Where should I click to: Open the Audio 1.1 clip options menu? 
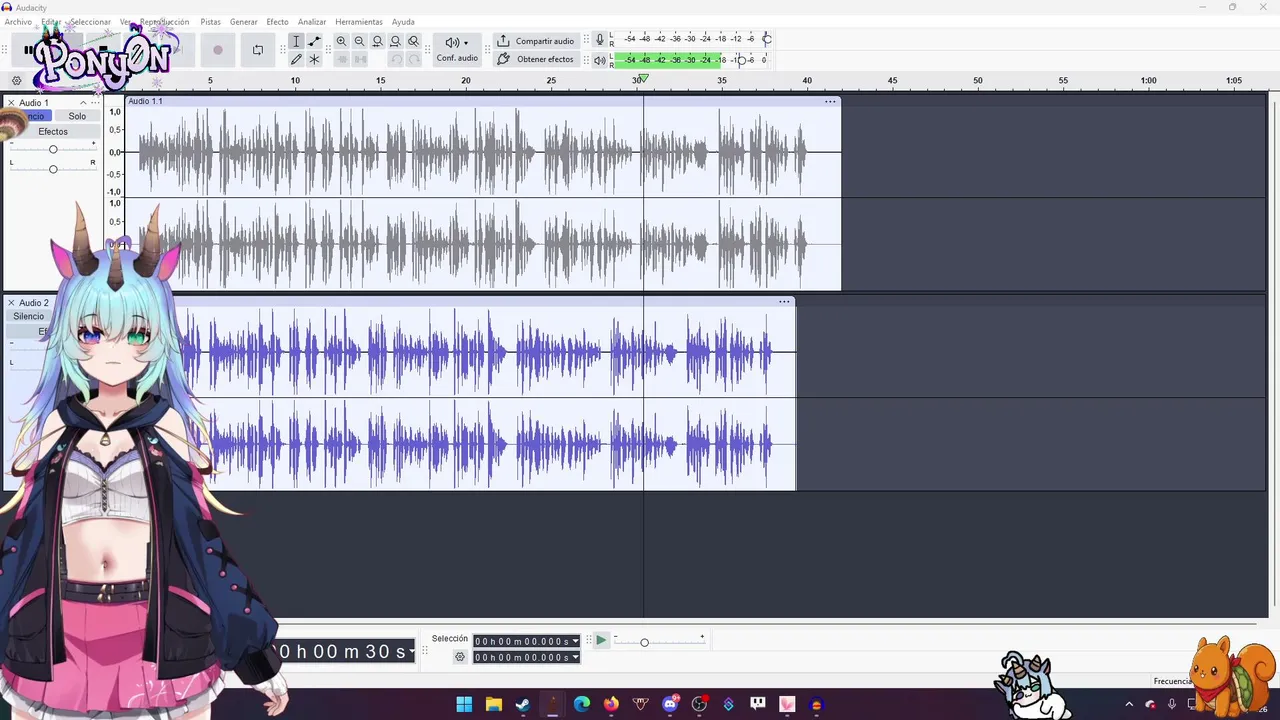point(830,101)
